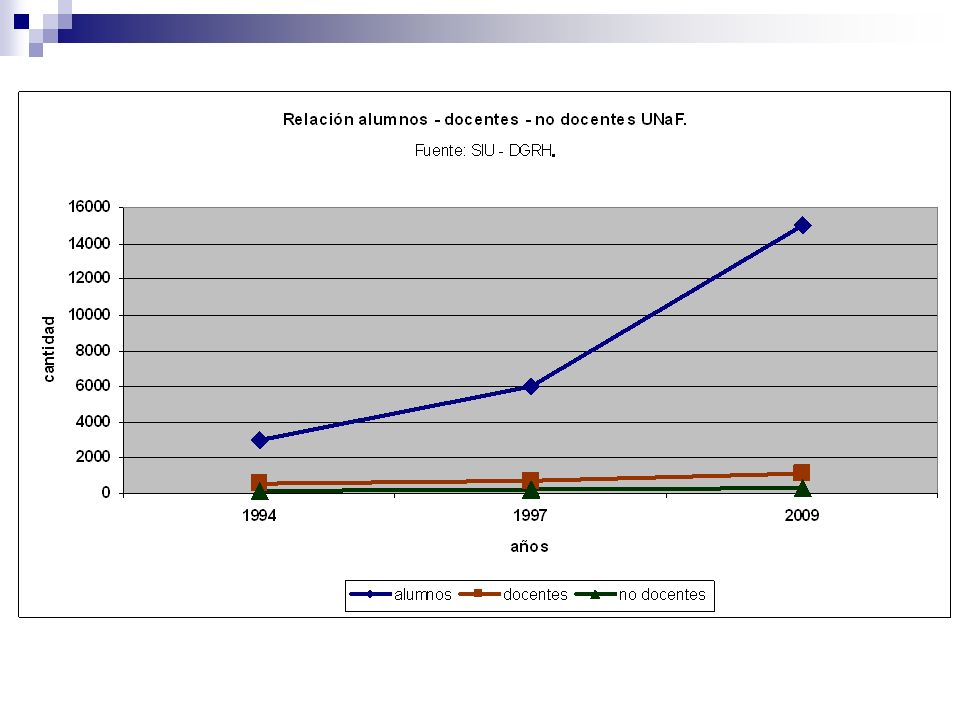Select the 1997 x-axis year label

tap(530, 515)
